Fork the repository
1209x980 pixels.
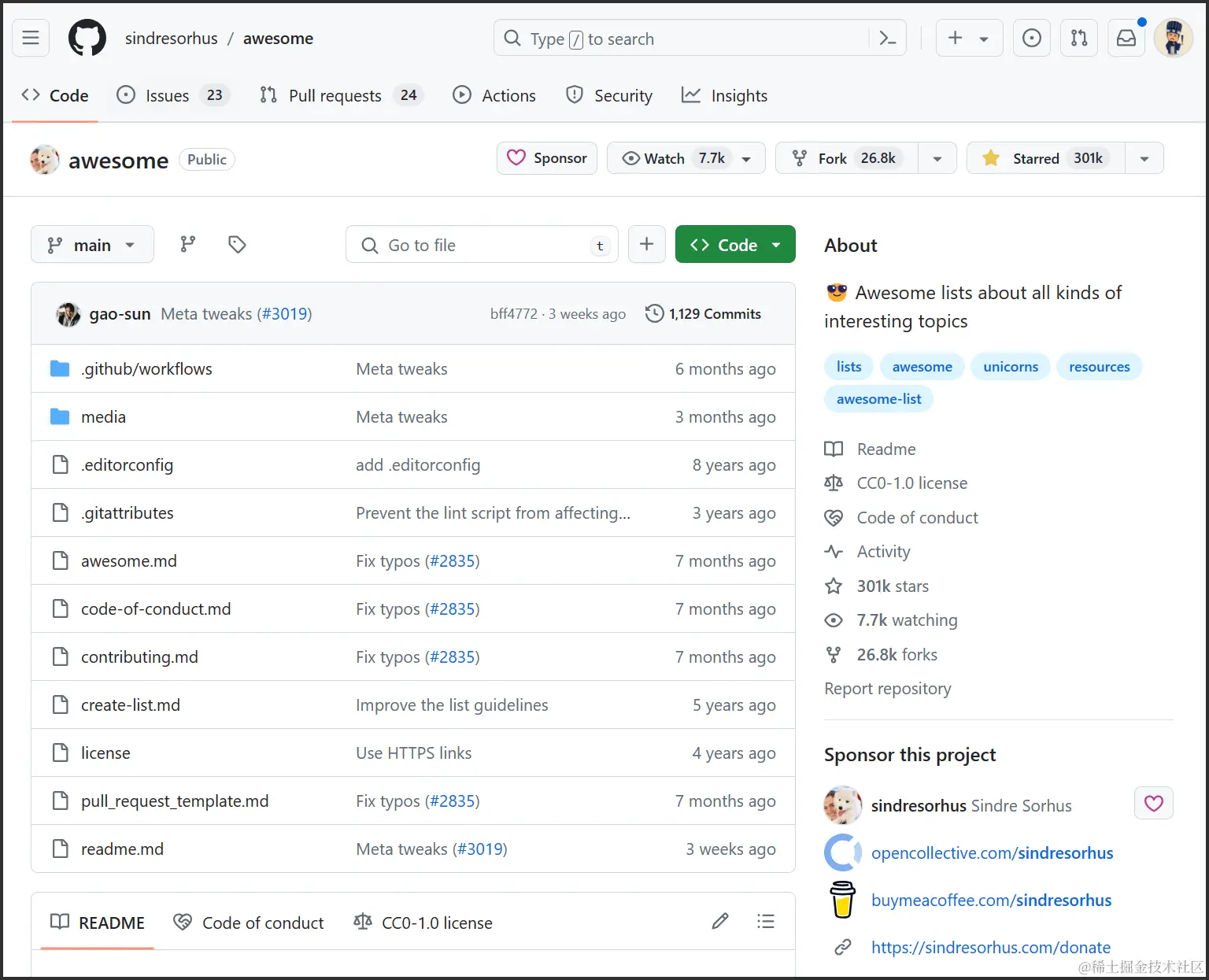point(847,158)
